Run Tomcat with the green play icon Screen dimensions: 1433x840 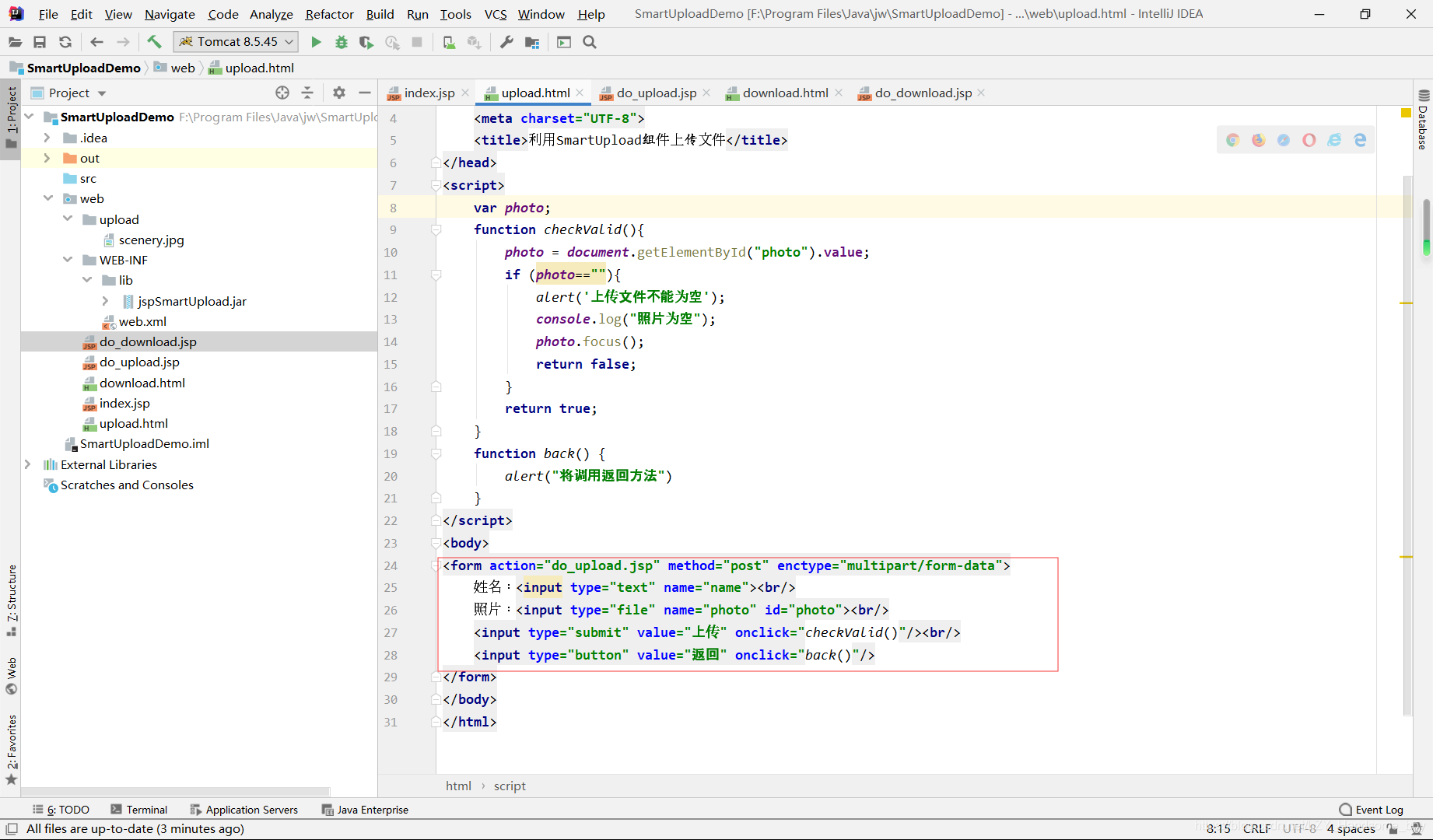[x=316, y=42]
